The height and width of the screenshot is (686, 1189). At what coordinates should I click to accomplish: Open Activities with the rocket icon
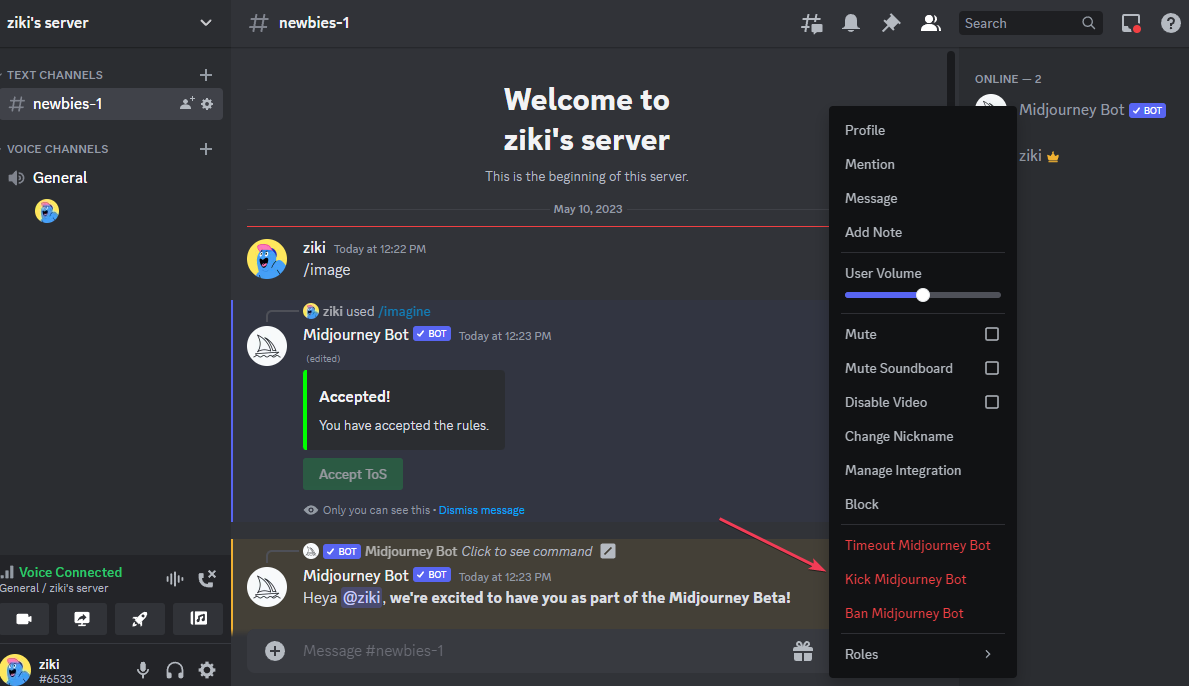pos(139,619)
